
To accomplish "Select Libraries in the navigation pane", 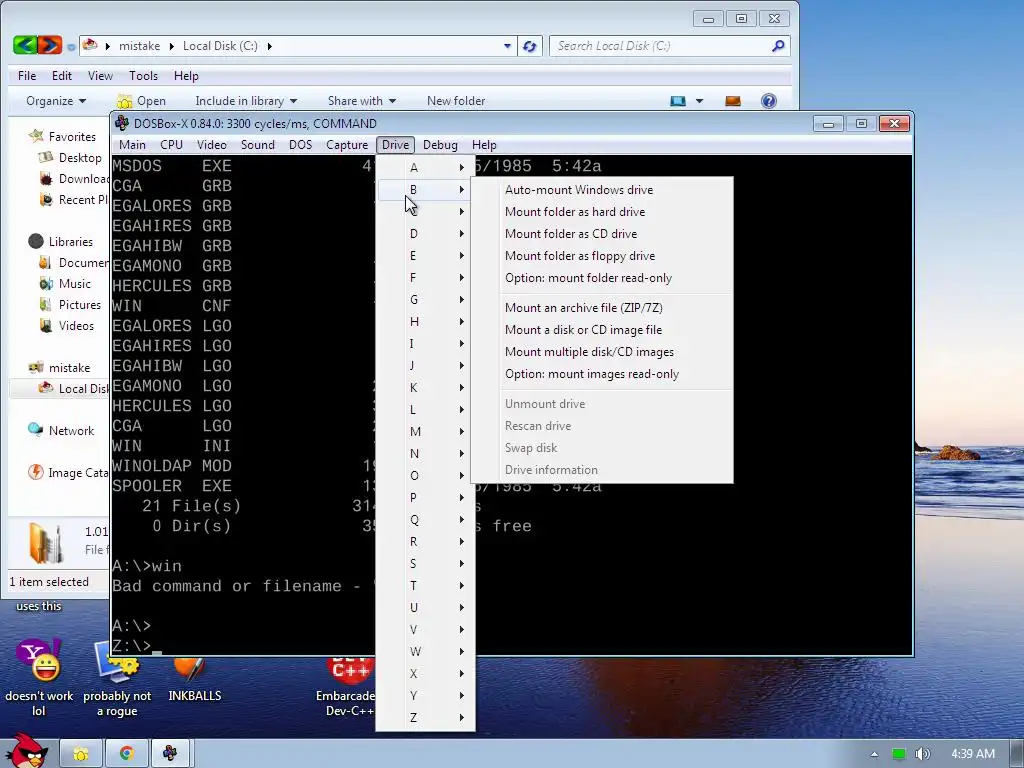I will click(x=71, y=242).
